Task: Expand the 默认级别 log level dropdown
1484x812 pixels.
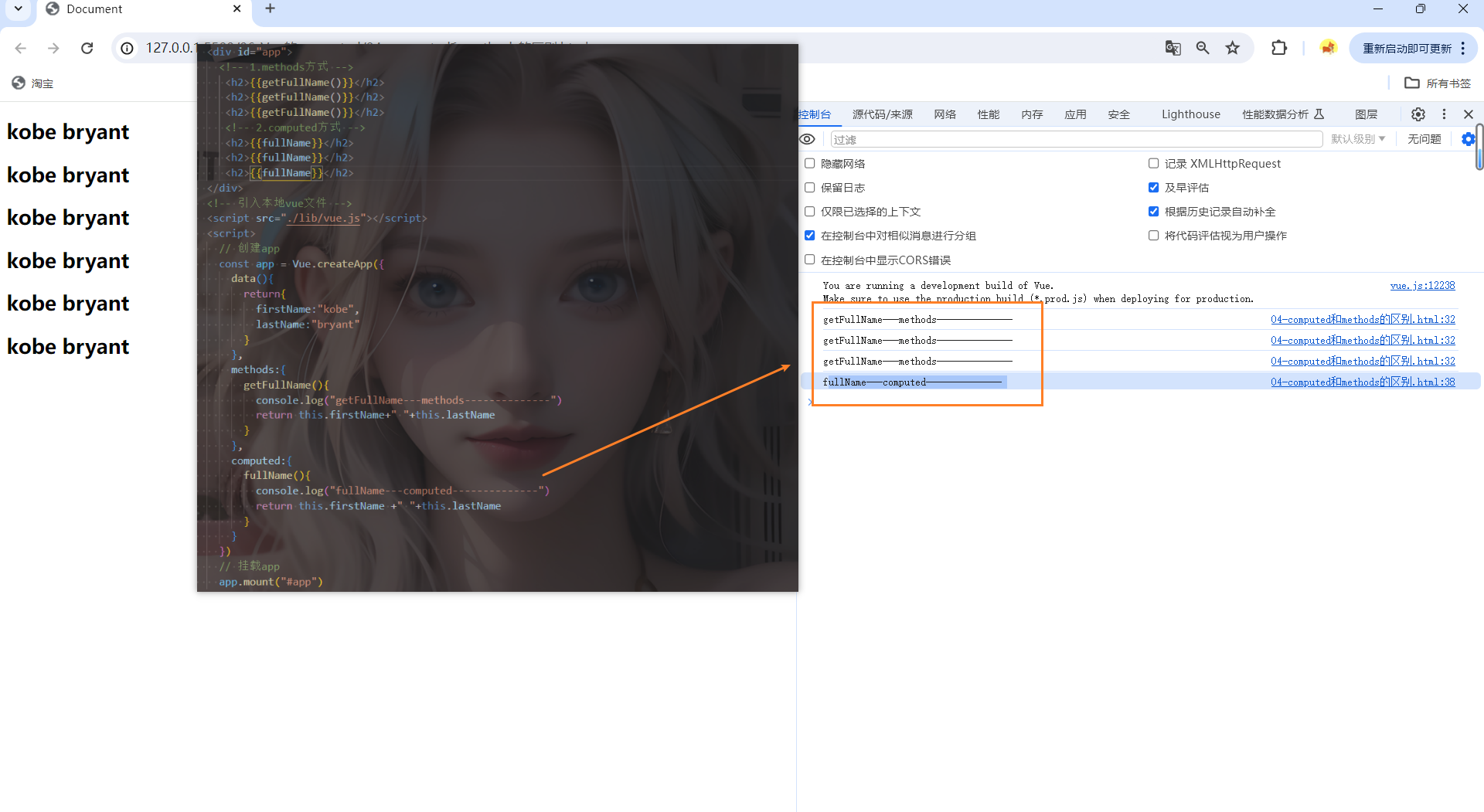Action: (x=1358, y=139)
